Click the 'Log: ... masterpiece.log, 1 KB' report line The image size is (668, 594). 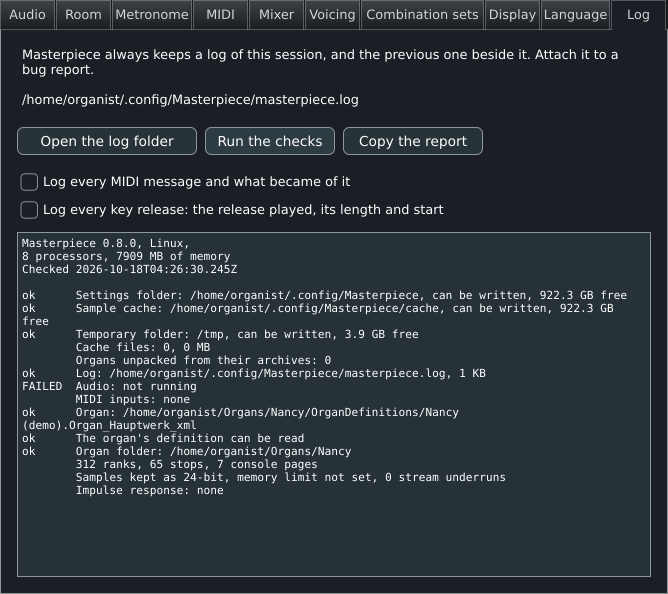[x=253, y=373]
